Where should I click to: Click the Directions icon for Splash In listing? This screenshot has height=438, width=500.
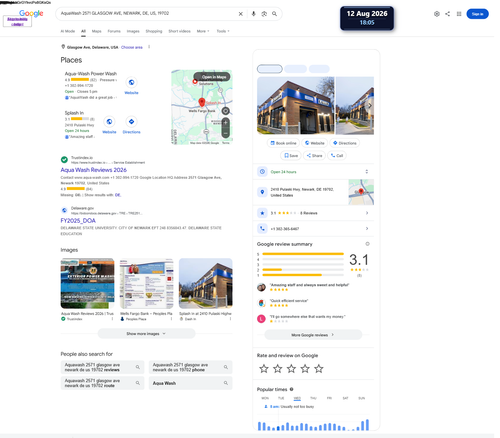pos(131,122)
